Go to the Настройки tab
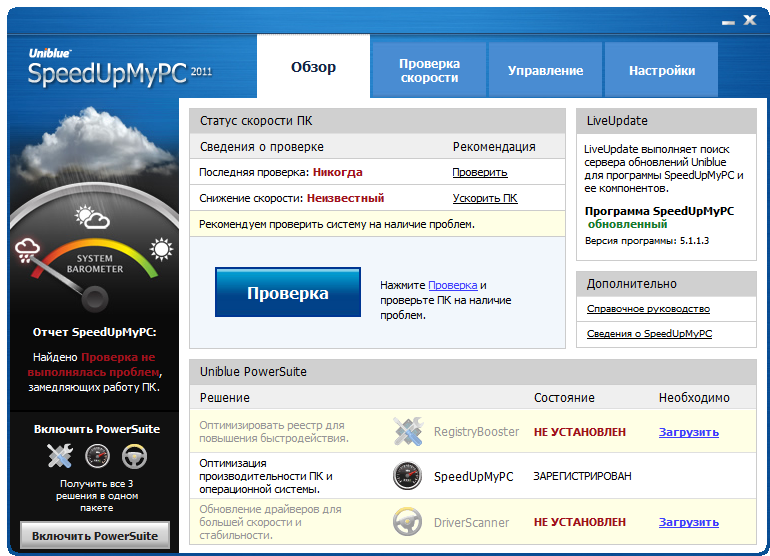 (x=661, y=70)
